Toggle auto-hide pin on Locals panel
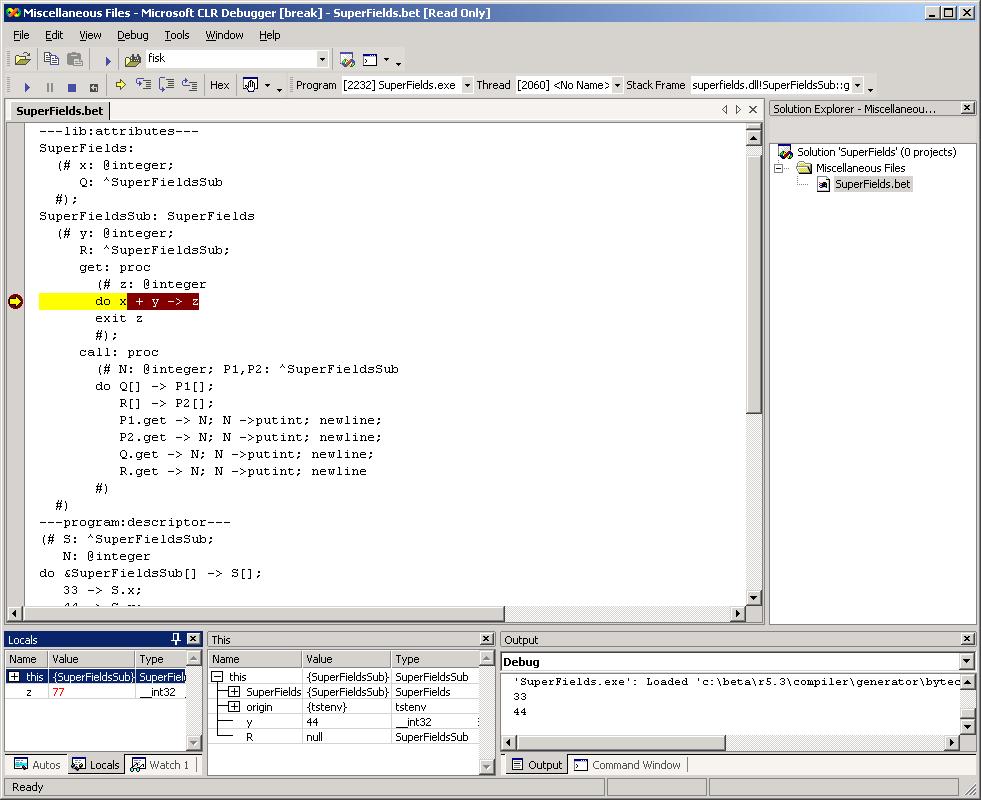Image resolution: width=981 pixels, height=800 pixels. coord(177,639)
